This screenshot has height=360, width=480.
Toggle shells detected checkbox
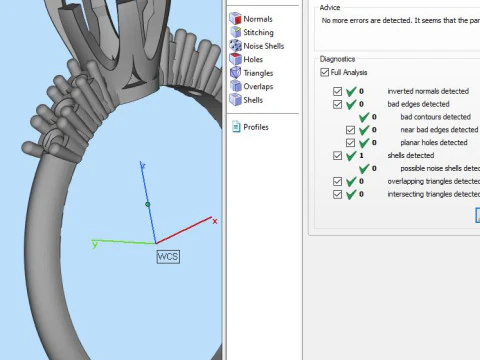(337, 155)
